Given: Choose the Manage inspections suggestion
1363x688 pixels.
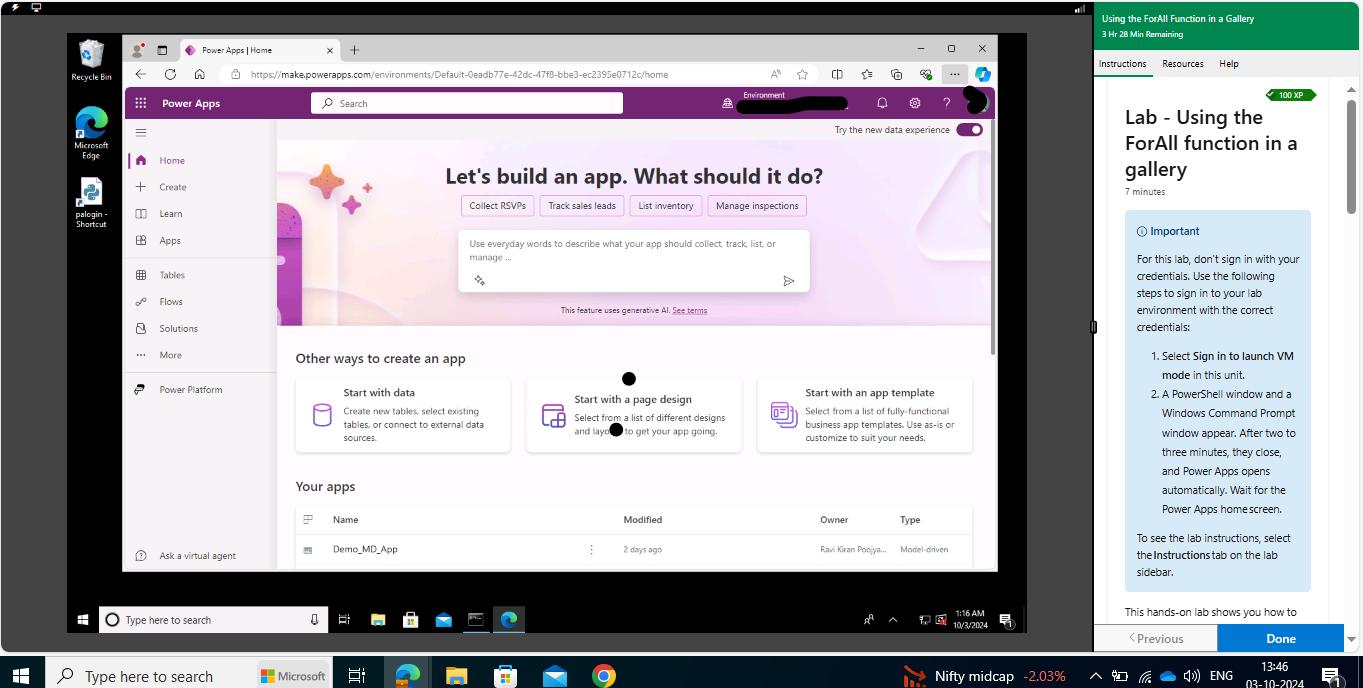Looking at the screenshot, I should pyautogui.click(x=757, y=206).
